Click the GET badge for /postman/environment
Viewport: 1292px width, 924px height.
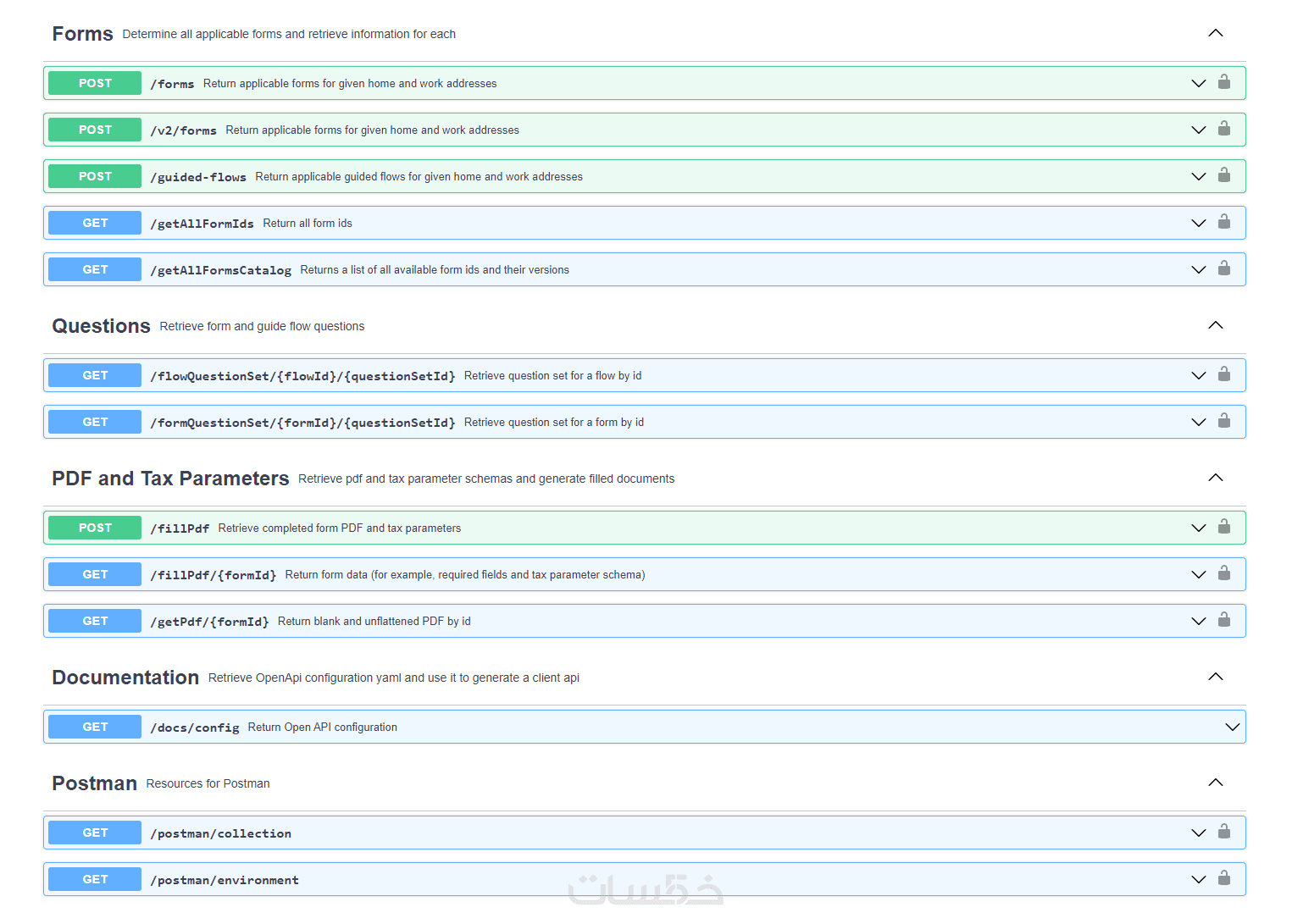coord(95,879)
